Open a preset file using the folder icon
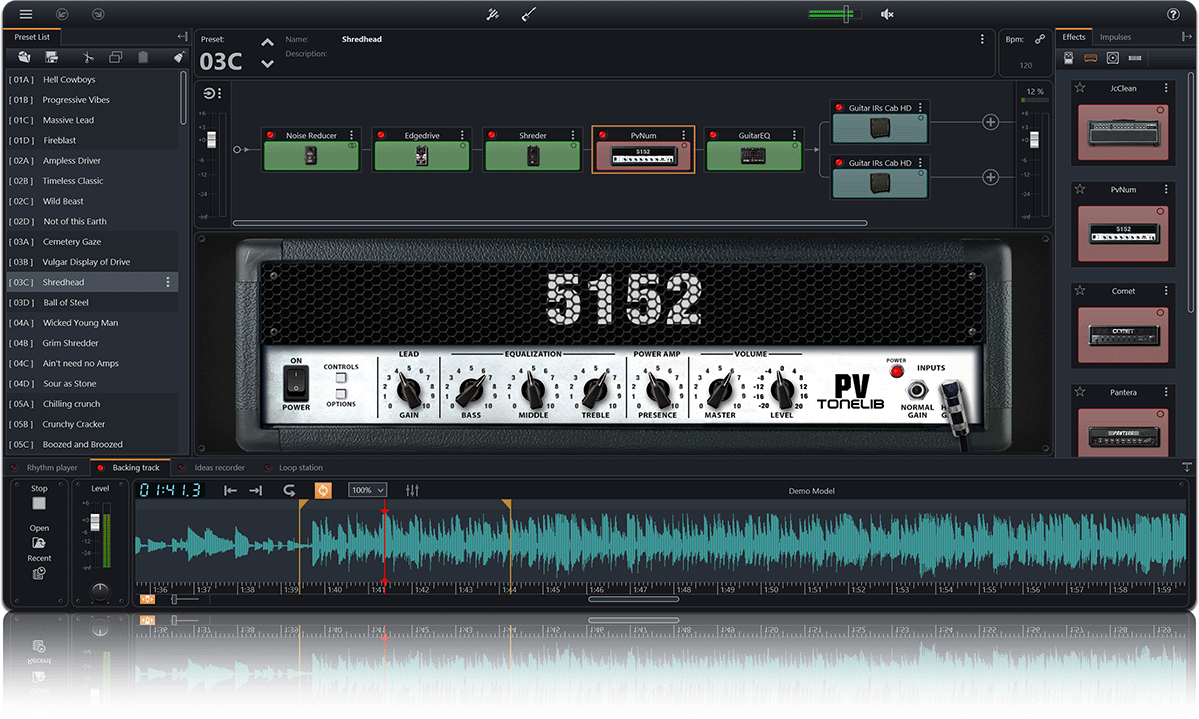 pyautogui.click(x=24, y=57)
